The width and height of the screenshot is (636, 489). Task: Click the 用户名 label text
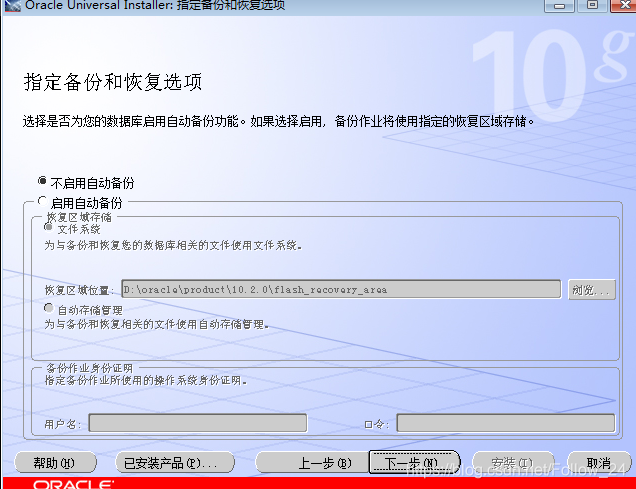63,424
